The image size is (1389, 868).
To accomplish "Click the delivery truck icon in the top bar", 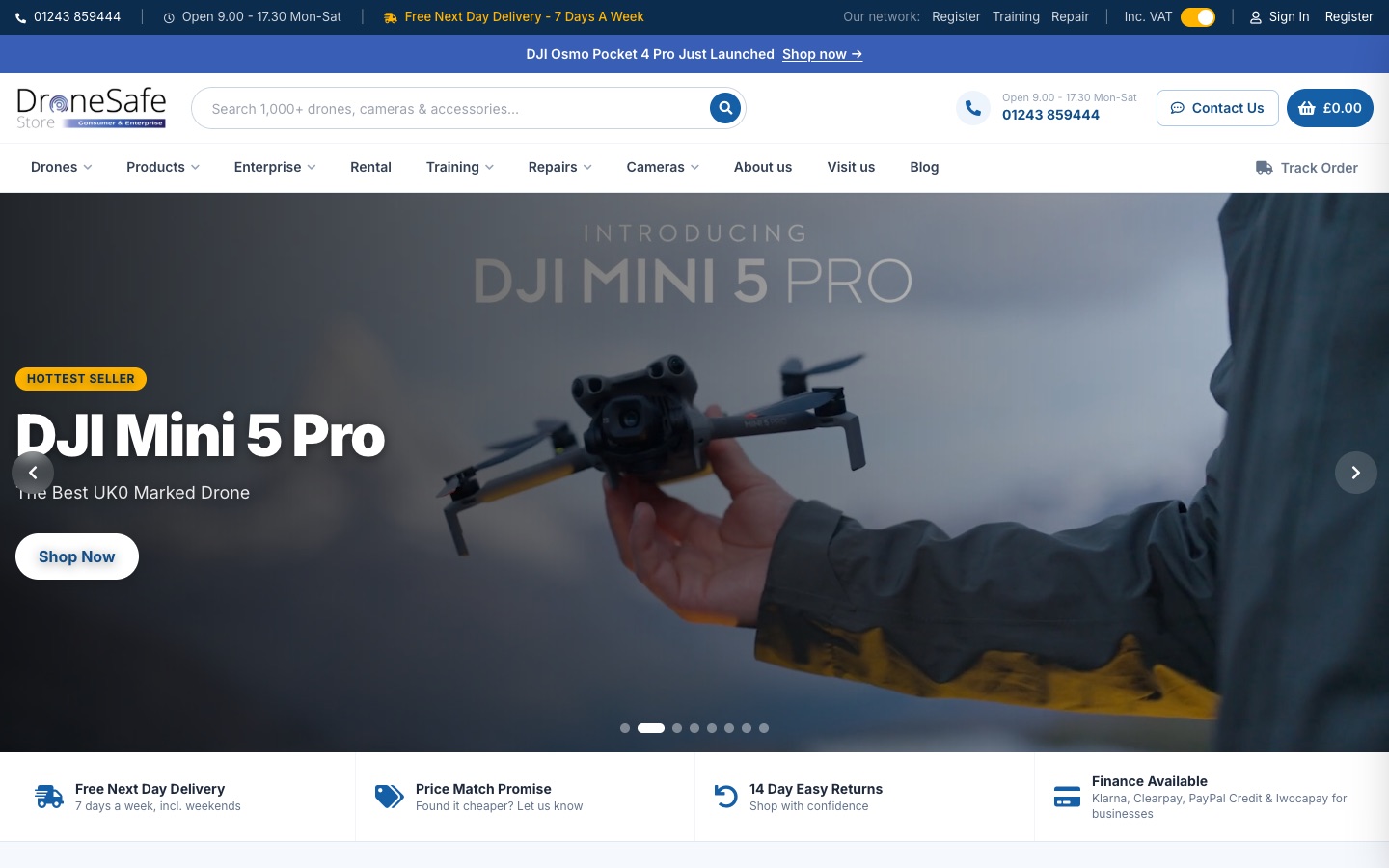I will 391,17.
